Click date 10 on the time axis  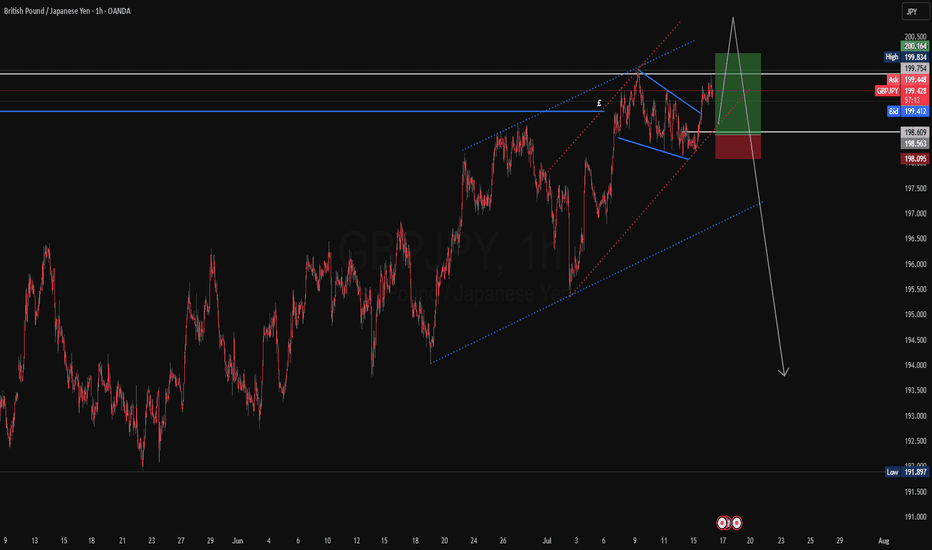tap(328, 540)
